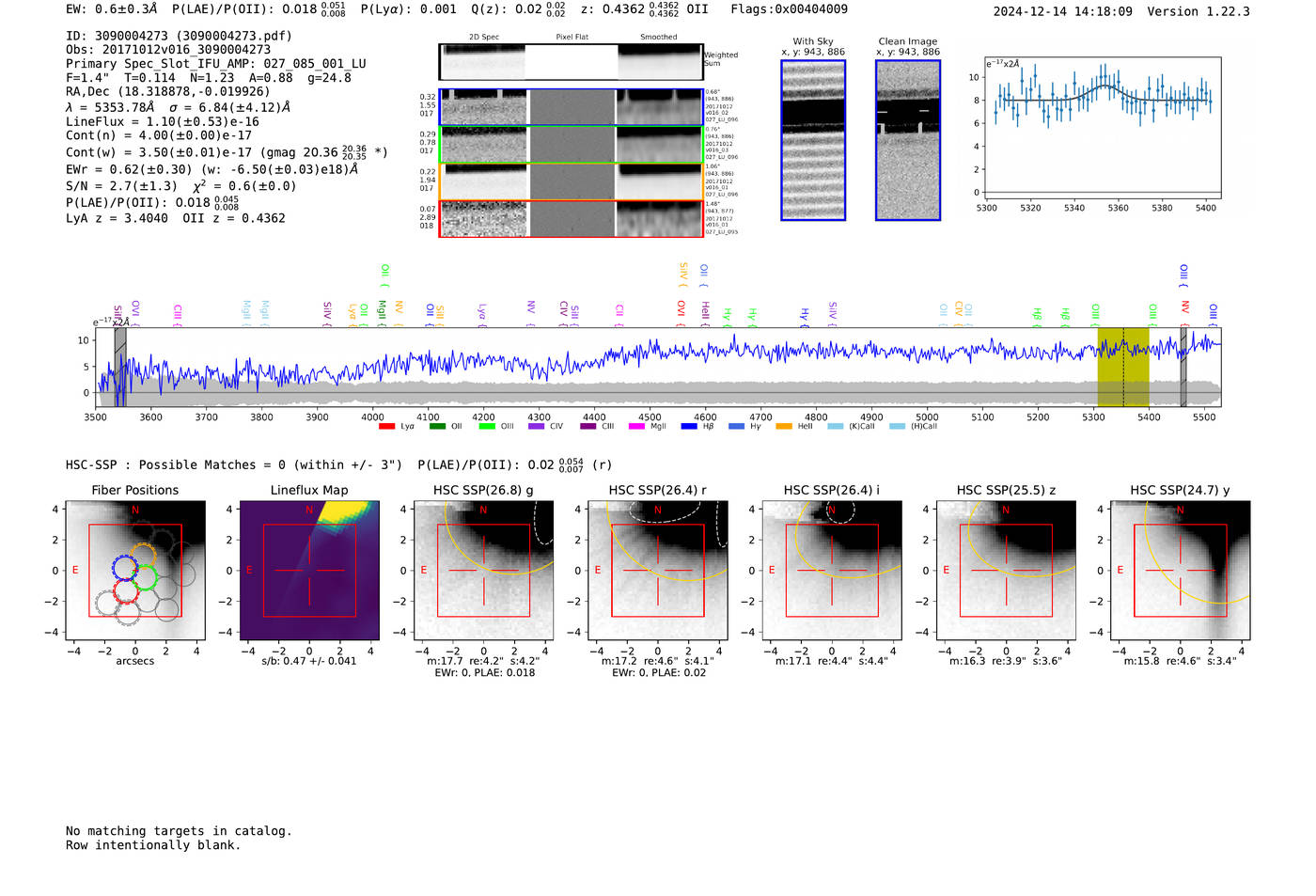Click the 2024-12-14 14:18:09 timestamp
This screenshot has height=896, width=1316.
click(x=1062, y=11)
